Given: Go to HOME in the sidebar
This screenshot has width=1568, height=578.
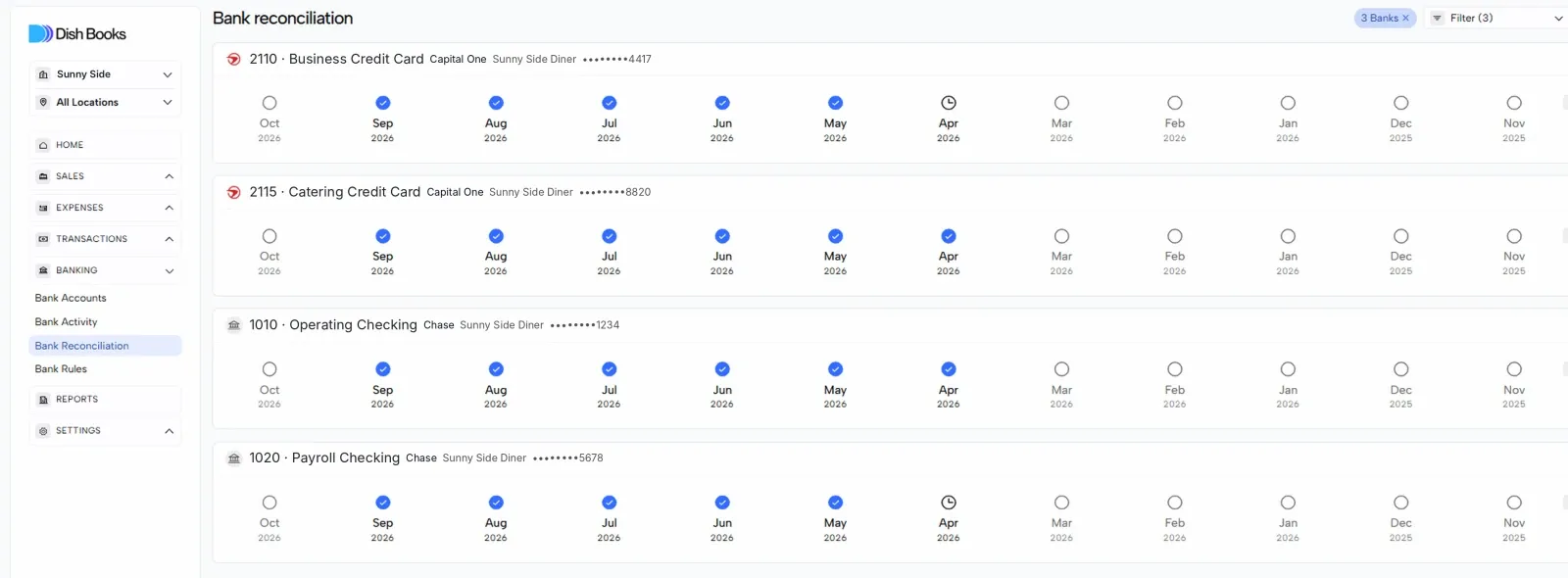Looking at the screenshot, I should (x=105, y=145).
